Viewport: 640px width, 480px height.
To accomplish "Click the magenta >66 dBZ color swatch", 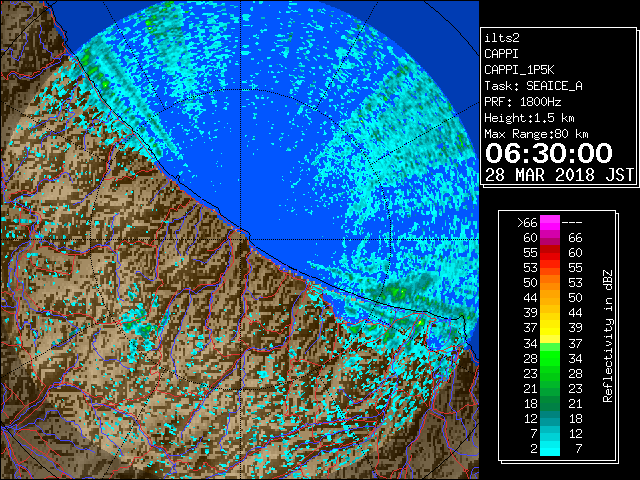I will pos(550,223).
